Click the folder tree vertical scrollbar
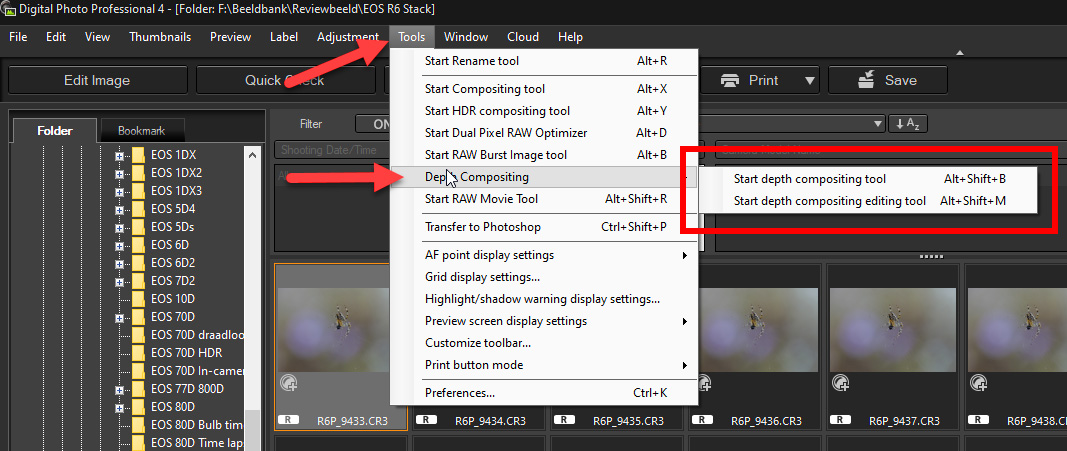 252,300
